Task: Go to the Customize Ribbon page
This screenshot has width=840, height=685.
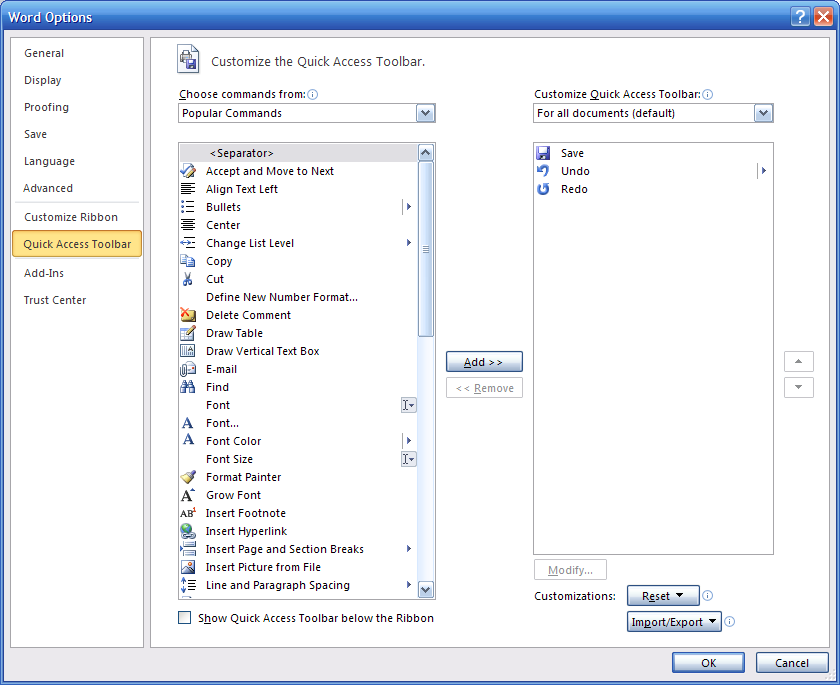Action: 77,217
